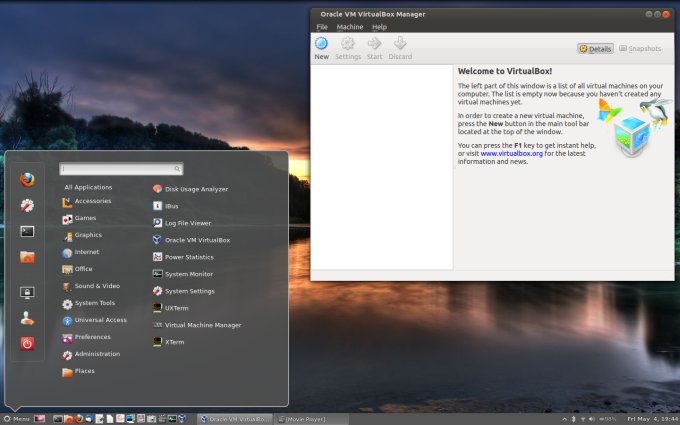This screenshot has width=680, height=425.
Task: Open the File menu in VirtualBox
Action: (x=322, y=27)
